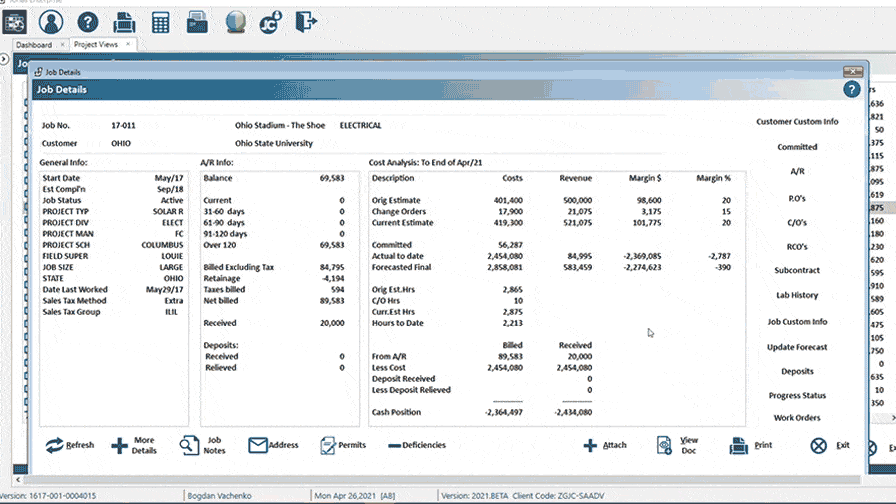Open Work Orders

point(797,418)
